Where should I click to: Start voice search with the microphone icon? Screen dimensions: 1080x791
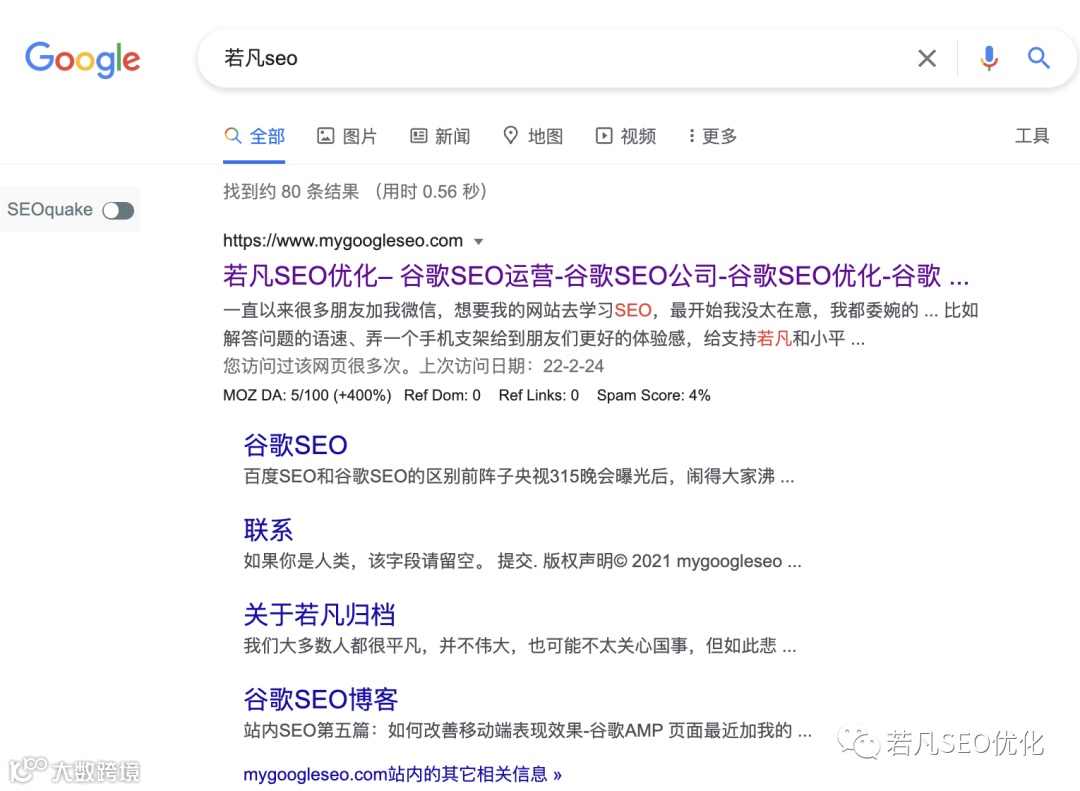point(989,59)
